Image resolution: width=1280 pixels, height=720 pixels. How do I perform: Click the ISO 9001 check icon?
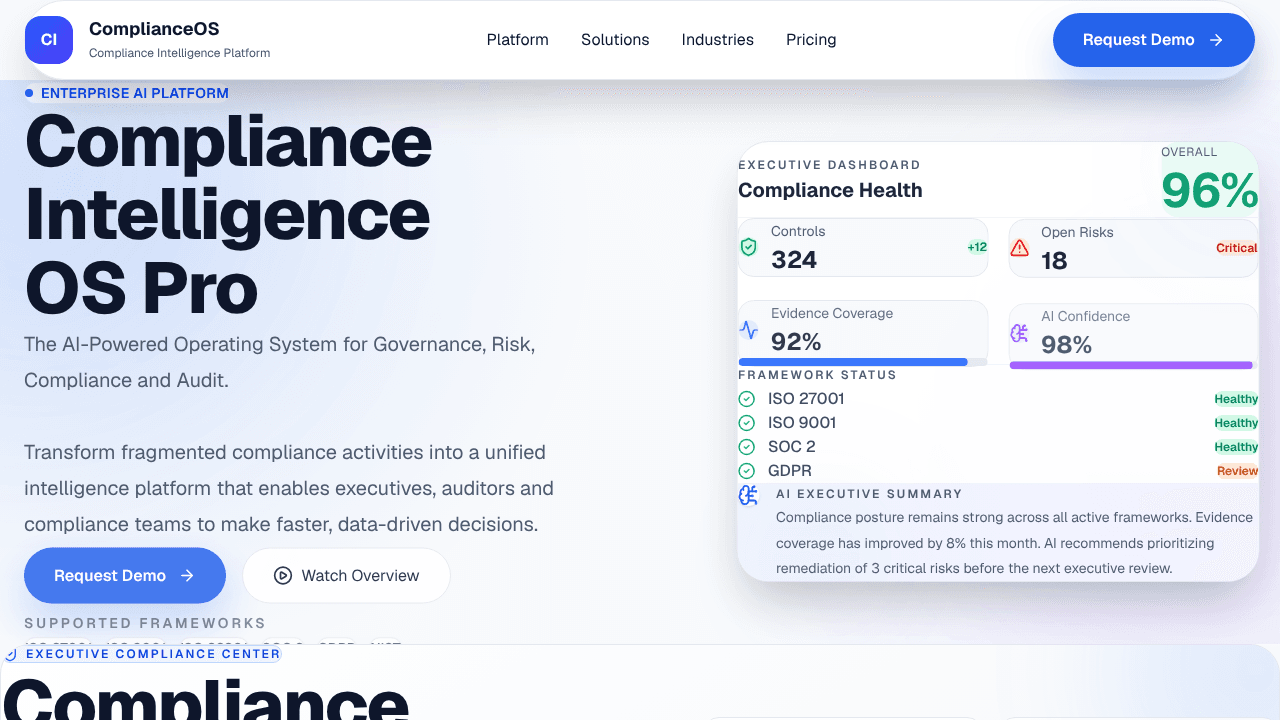[746, 423]
